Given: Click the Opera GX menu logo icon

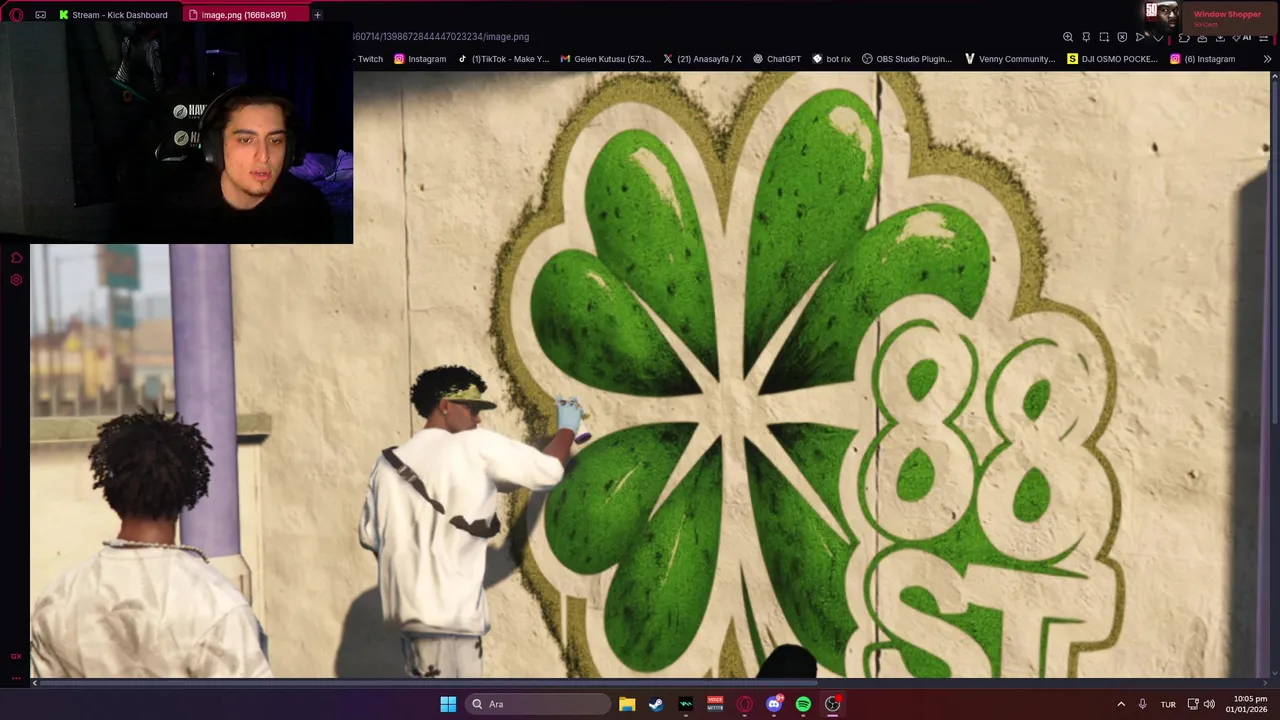Looking at the screenshot, I should click(x=16, y=15).
